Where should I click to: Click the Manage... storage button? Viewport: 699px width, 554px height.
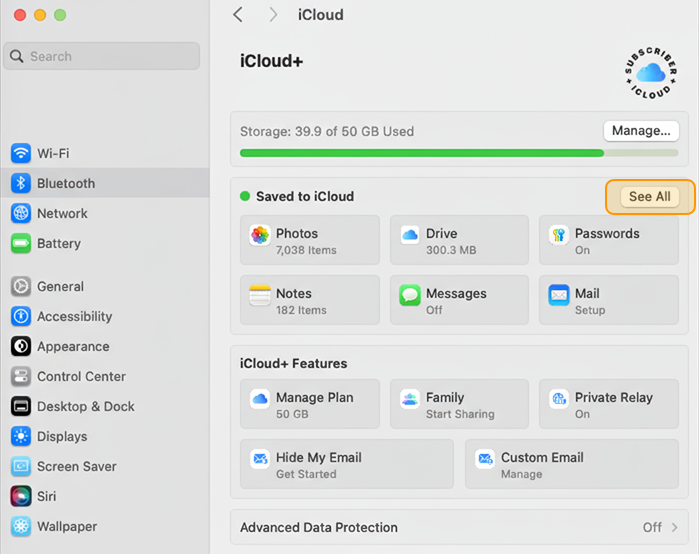[x=641, y=131]
